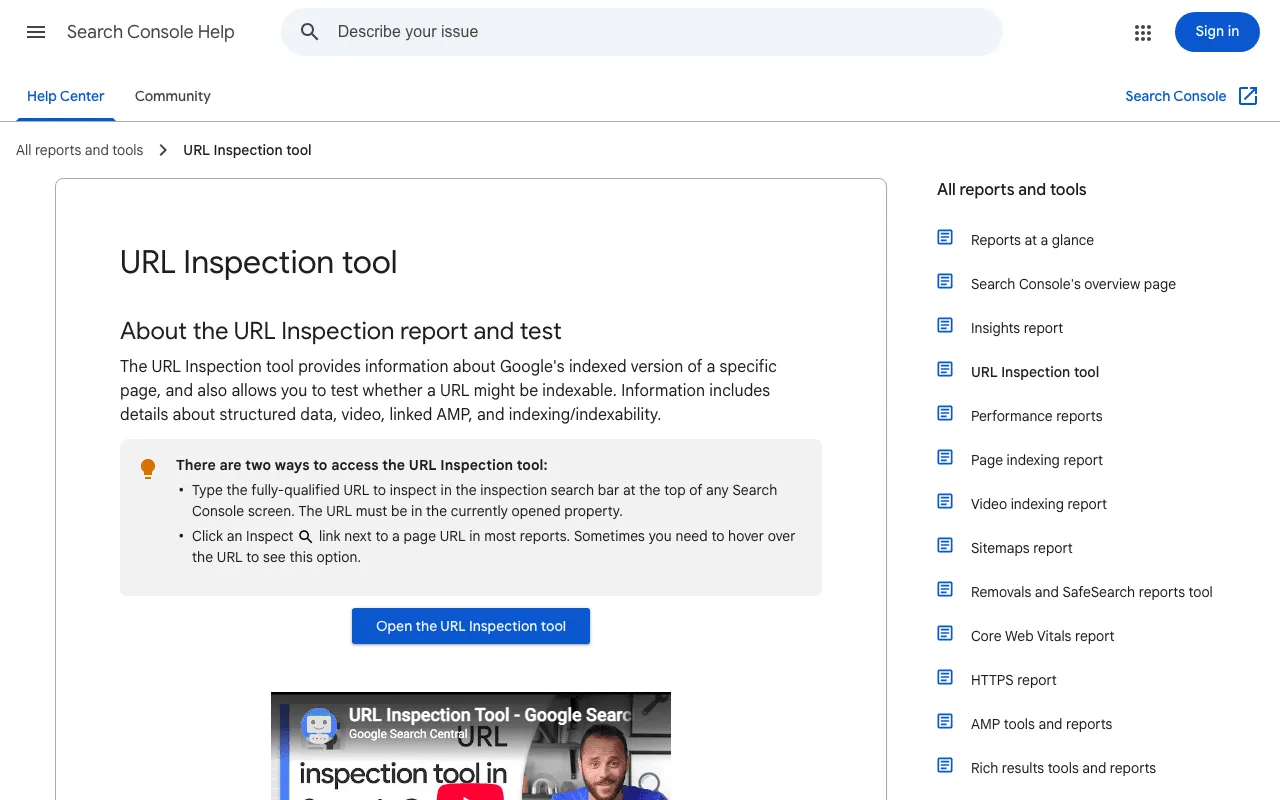The height and width of the screenshot is (800, 1280).
Task: Open the URL Inspection tool button
Action: pos(471,626)
